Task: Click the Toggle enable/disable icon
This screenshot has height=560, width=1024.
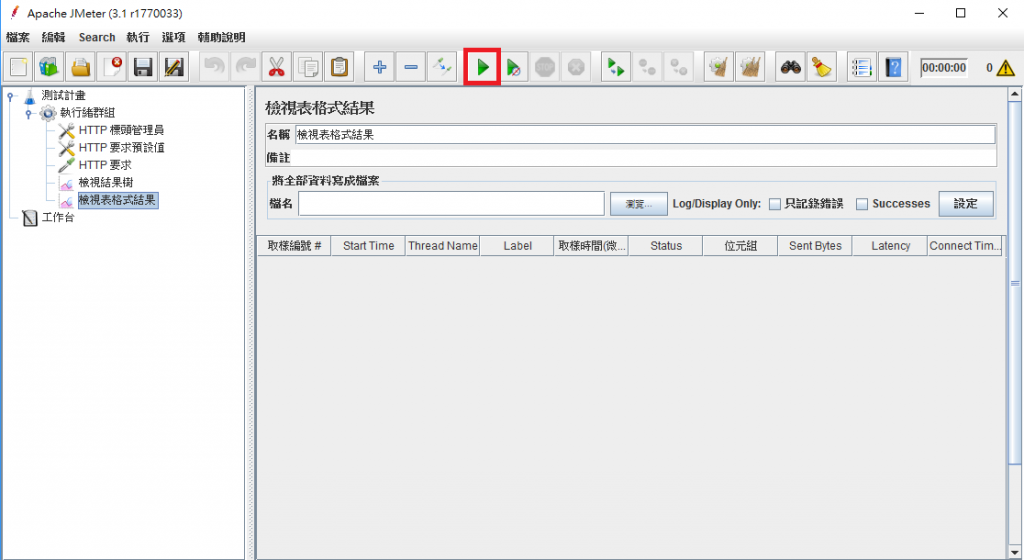Action: (441, 67)
